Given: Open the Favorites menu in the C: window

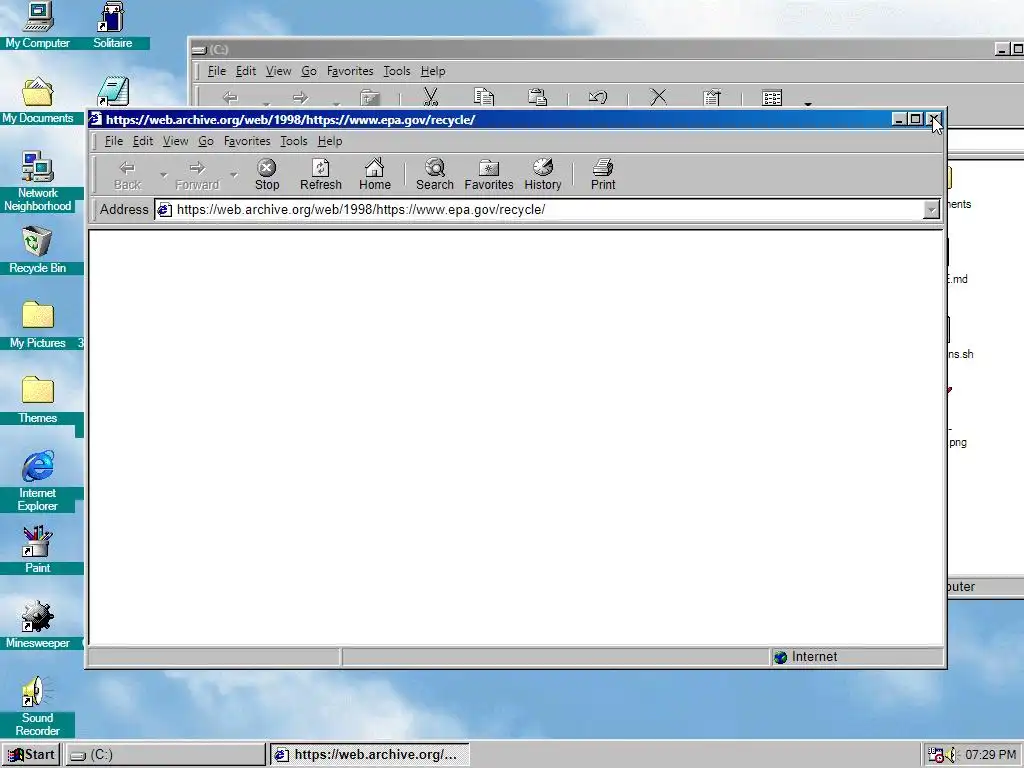Looking at the screenshot, I should [x=350, y=71].
